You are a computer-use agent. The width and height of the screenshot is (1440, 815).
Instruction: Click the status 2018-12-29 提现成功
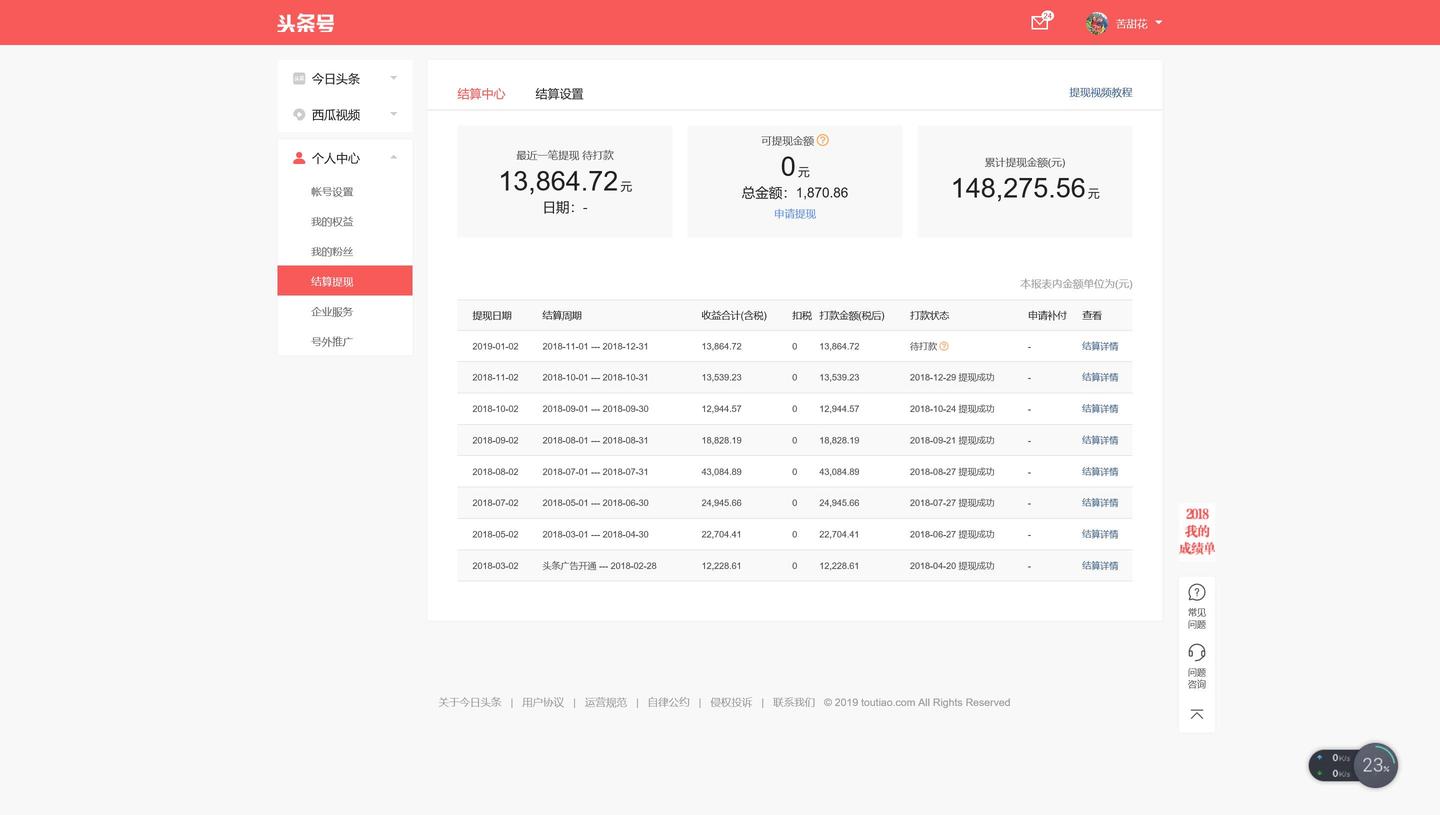tap(952, 378)
